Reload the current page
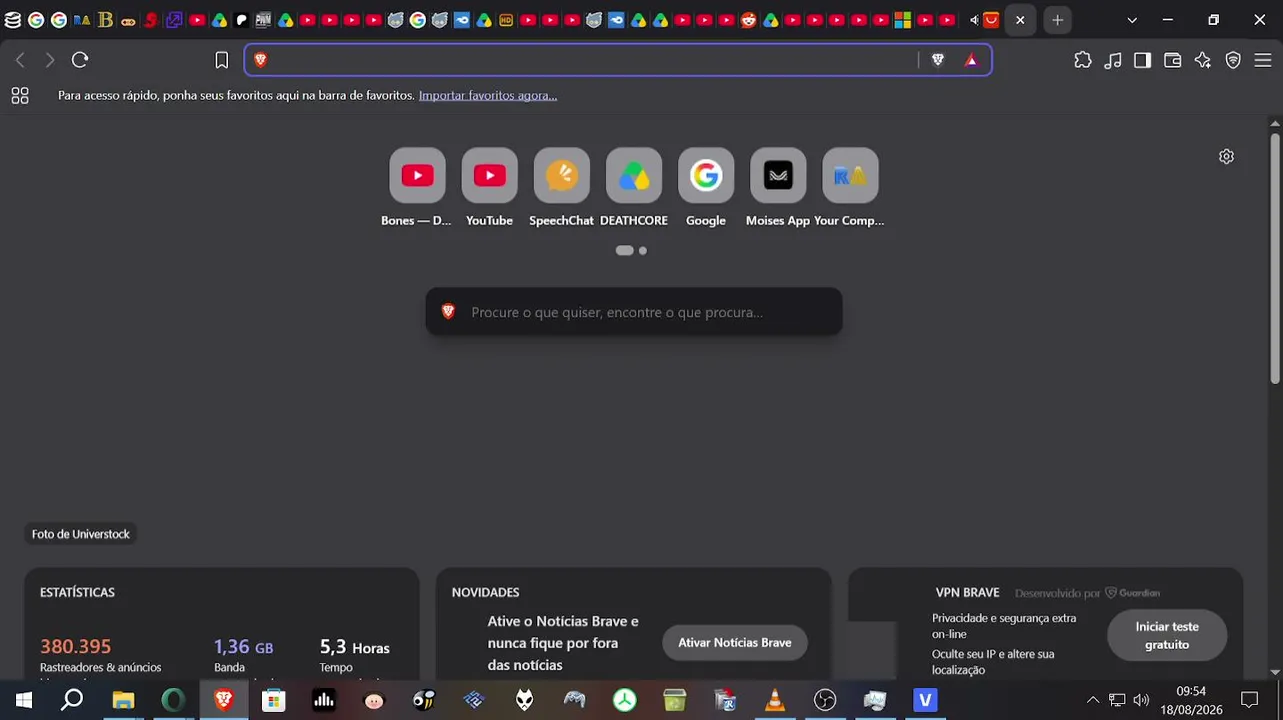Image resolution: width=1283 pixels, height=720 pixels. pyautogui.click(x=80, y=60)
